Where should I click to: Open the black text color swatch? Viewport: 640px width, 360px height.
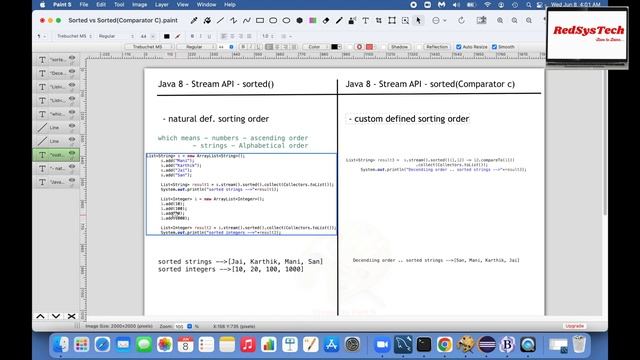tap(335, 47)
